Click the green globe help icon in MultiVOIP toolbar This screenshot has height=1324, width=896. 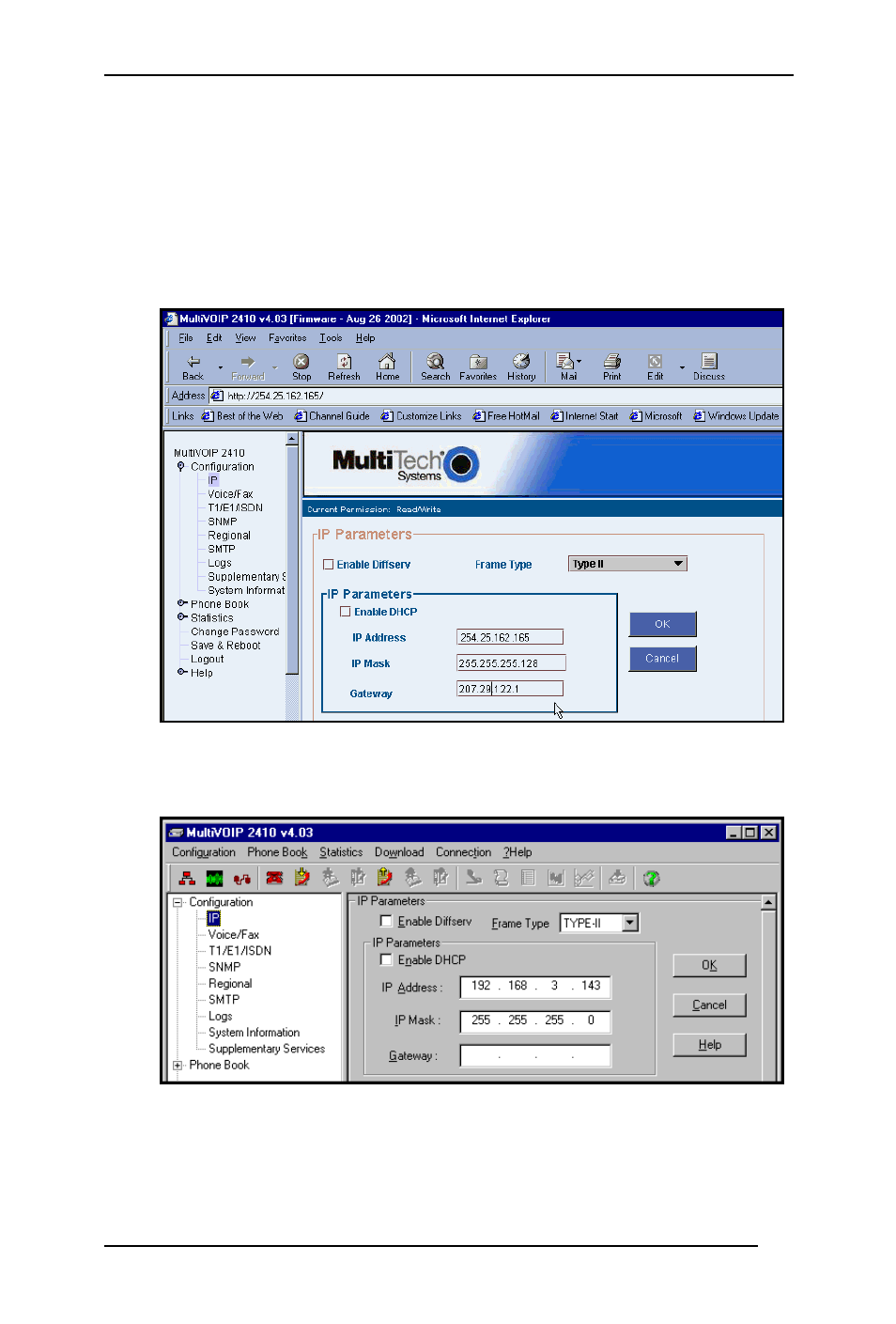coord(652,879)
